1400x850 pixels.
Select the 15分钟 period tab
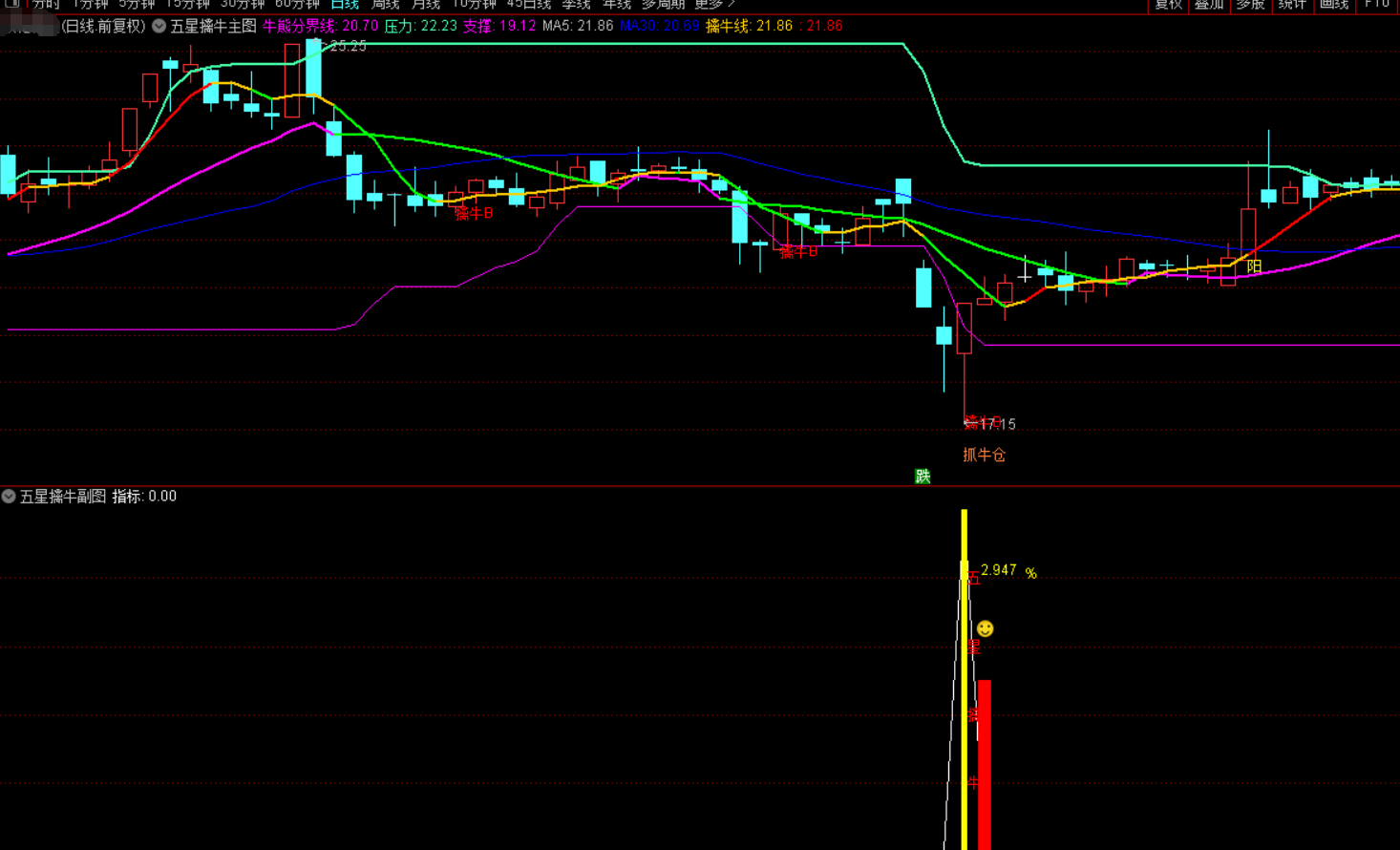(188, 5)
